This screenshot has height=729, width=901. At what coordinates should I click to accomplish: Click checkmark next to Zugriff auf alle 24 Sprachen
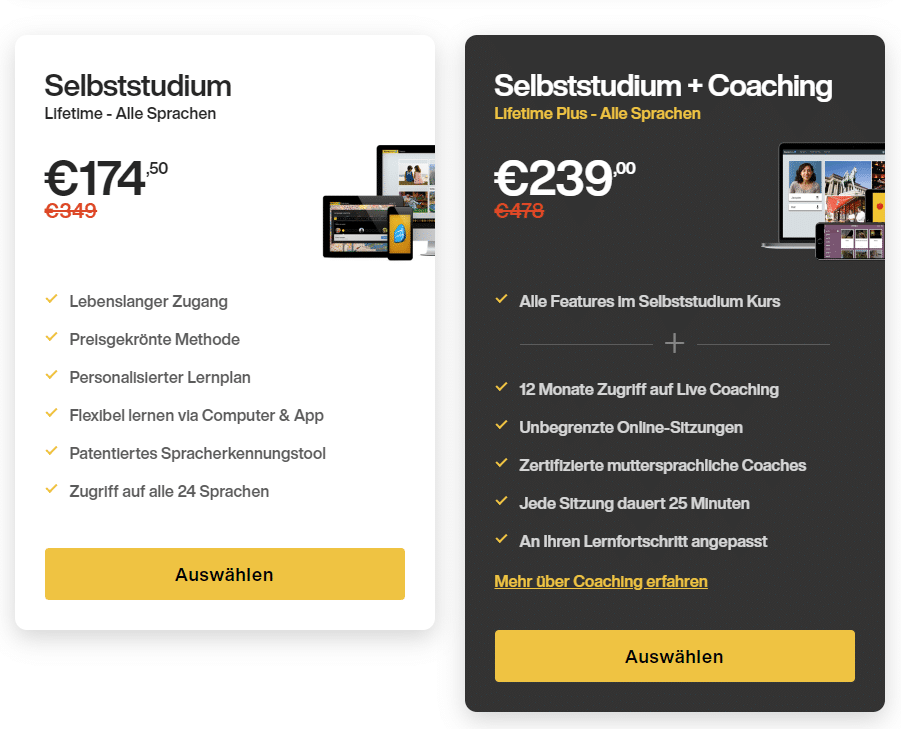[51, 489]
